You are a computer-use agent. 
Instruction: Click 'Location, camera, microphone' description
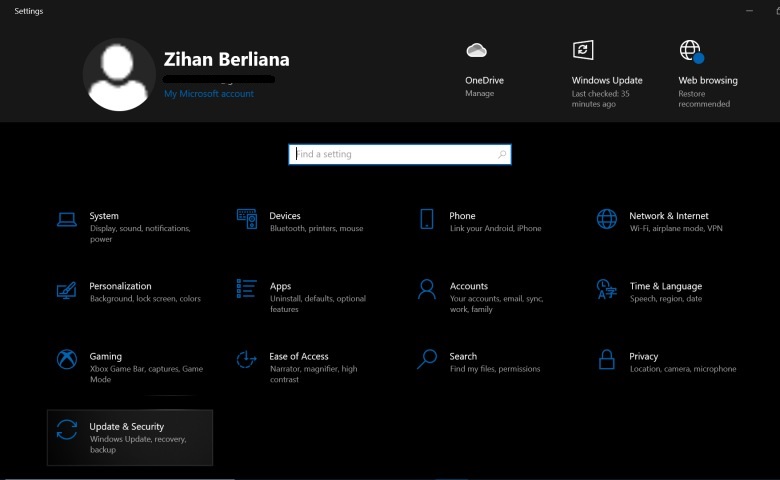[683, 369]
